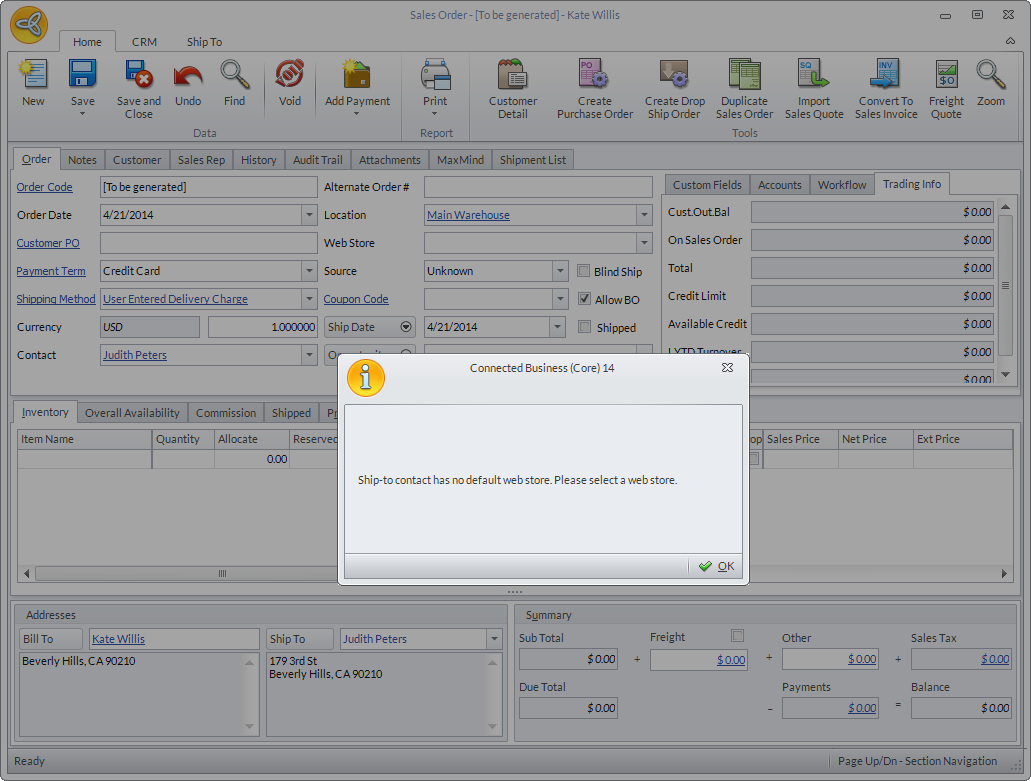Select Convert To Sales Invoice icon

(886, 76)
